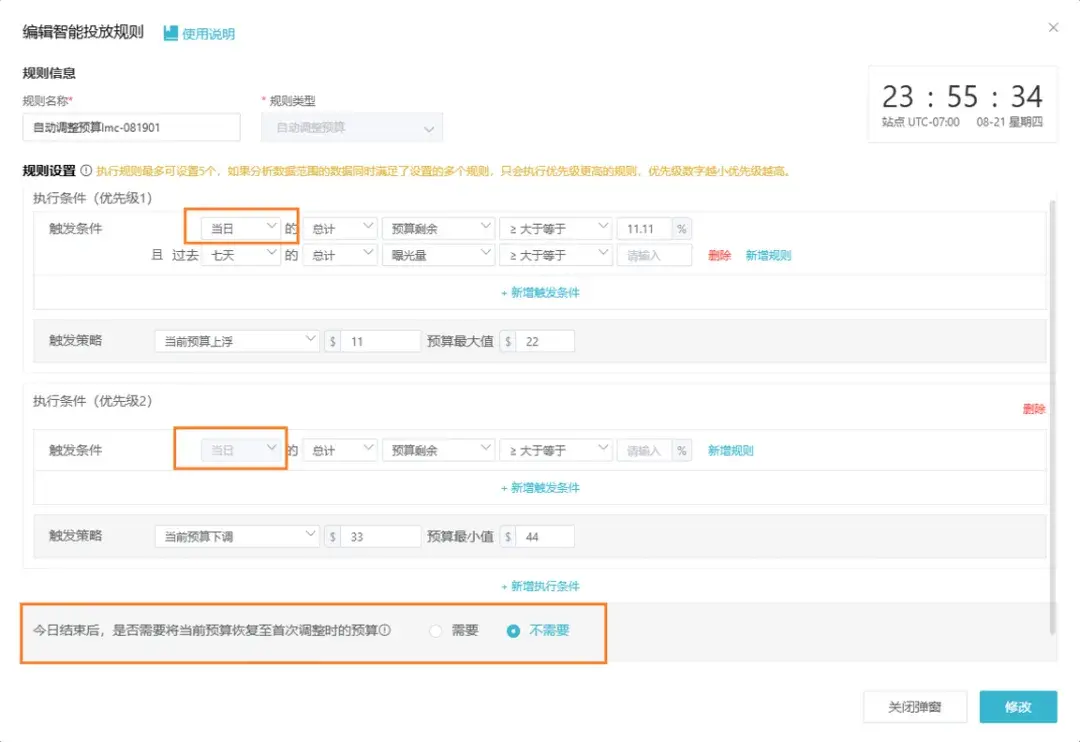Close the 编辑智能投放规则 dialog
The width and height of the screenshot is (1080, 742).
[1053, 28]
